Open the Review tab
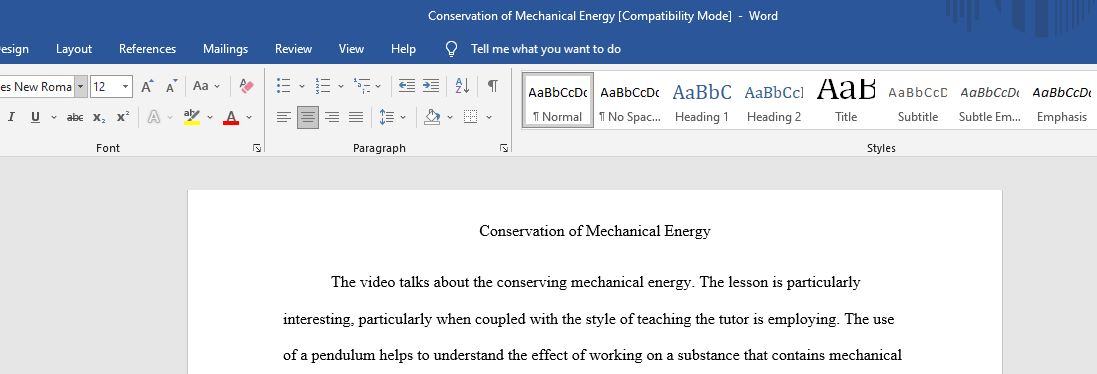This screenshot has width=1097, height=374. coord(293,49)
